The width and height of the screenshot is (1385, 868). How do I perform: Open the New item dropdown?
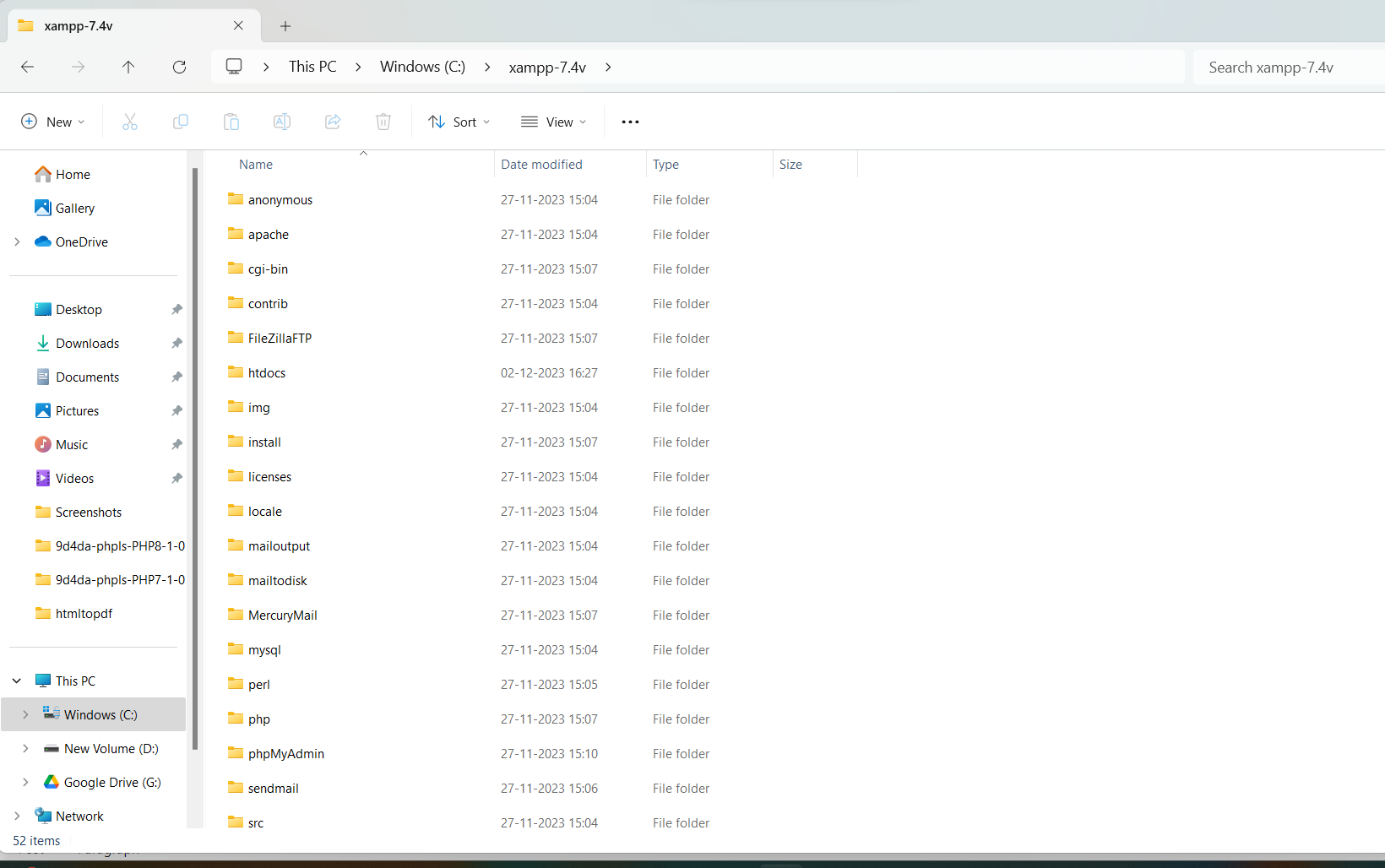(x=52, y=122)
